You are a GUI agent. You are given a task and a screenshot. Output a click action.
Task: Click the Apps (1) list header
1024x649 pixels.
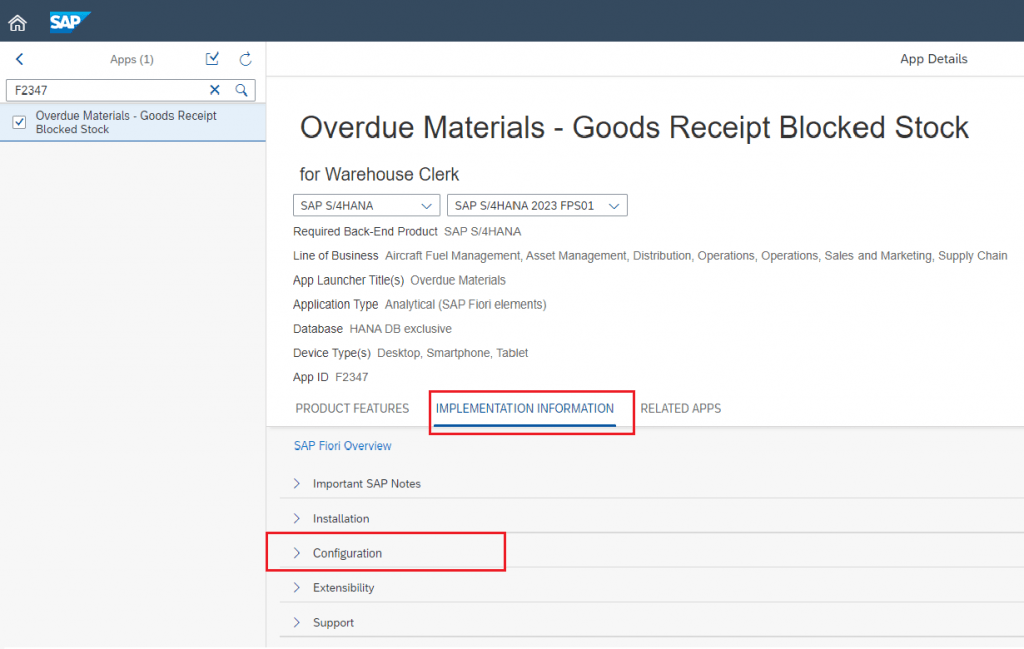click(x=132, y=59)
